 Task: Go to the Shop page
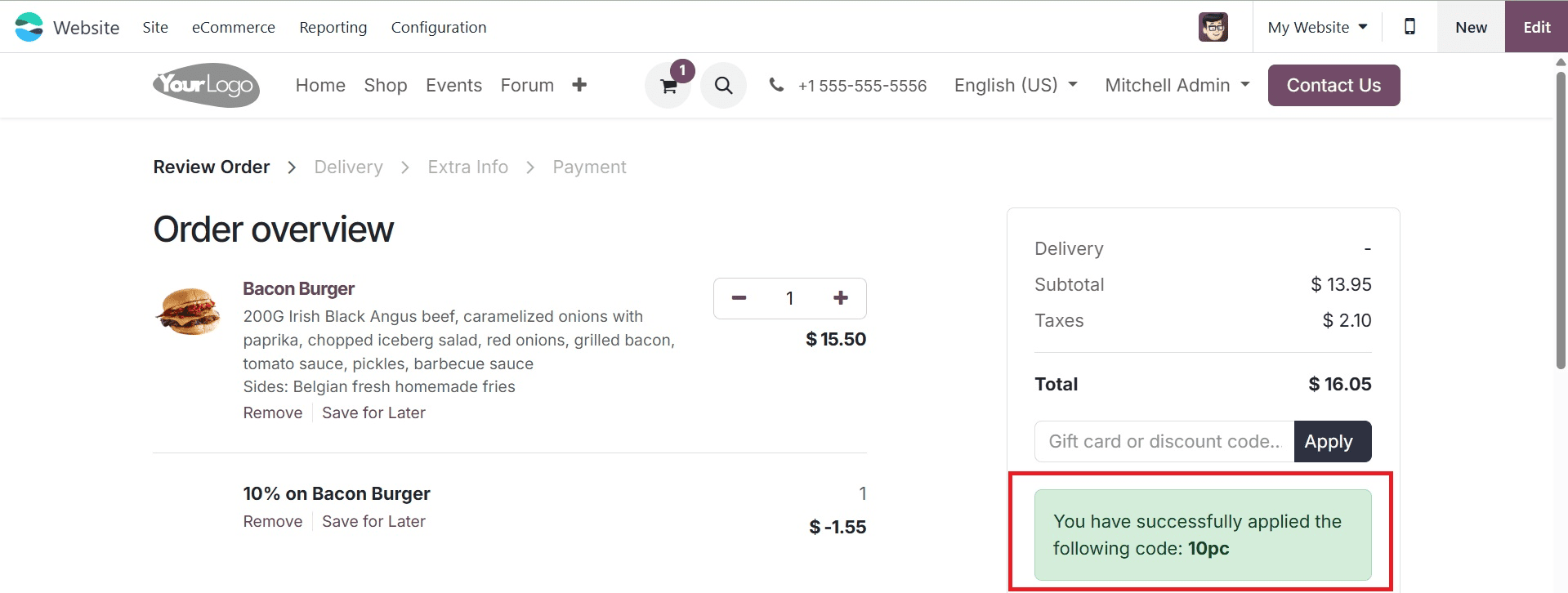pyautogui.click(x=385, y=85)
